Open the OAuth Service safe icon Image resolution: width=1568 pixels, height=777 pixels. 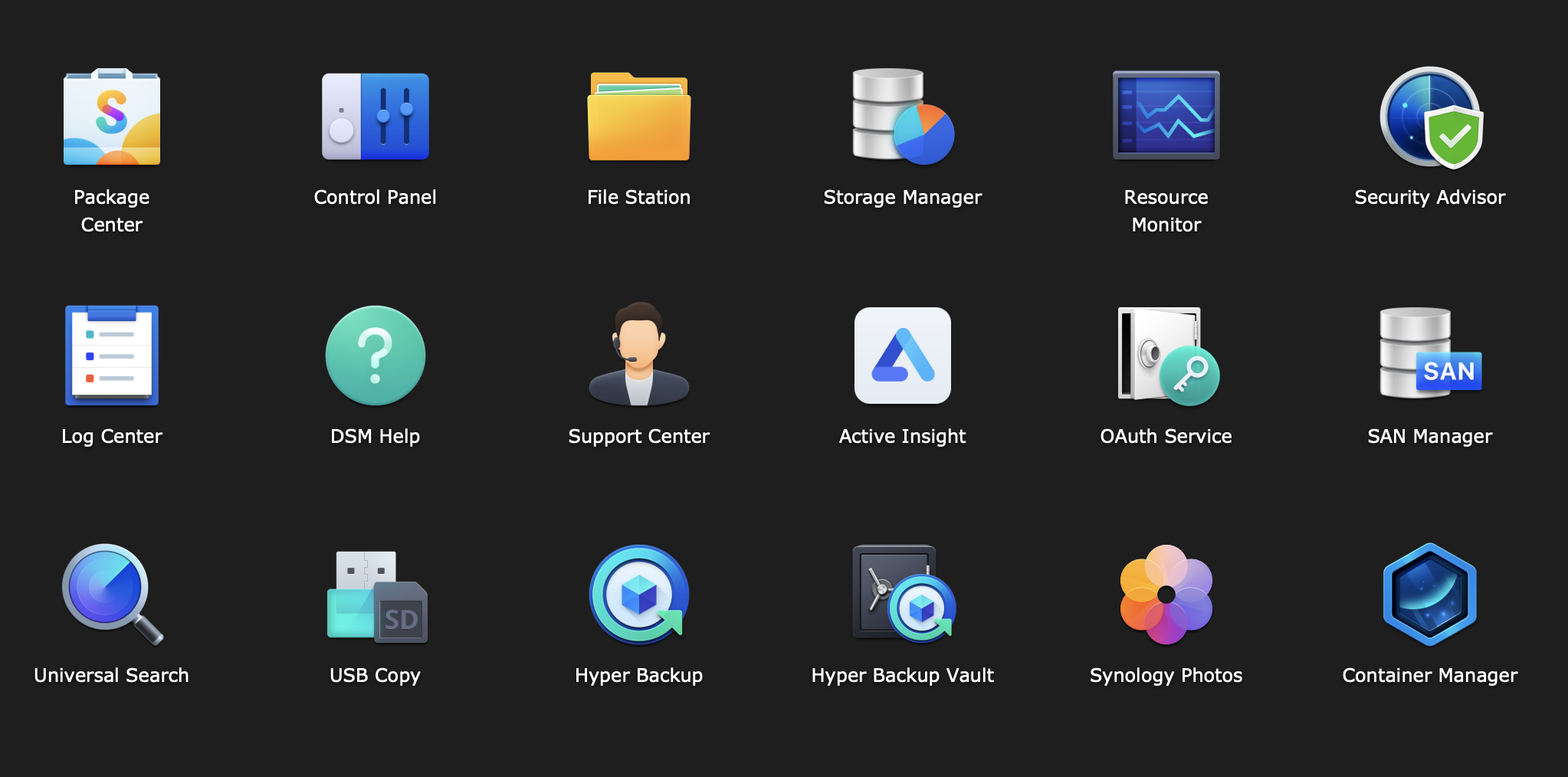[x=1168, y=356]
